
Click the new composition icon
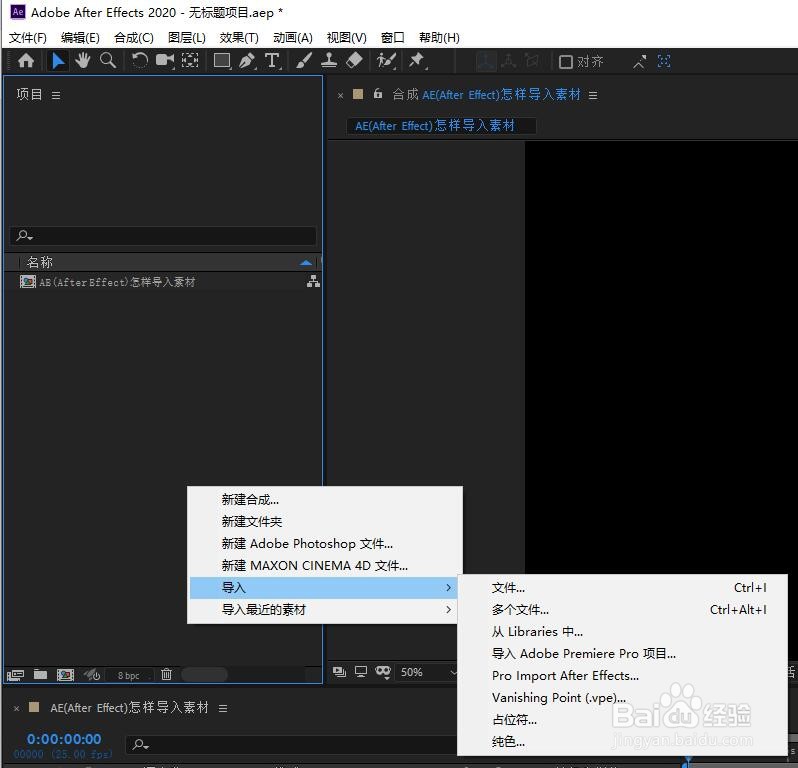pyautogui.click(x=65, y=675)
